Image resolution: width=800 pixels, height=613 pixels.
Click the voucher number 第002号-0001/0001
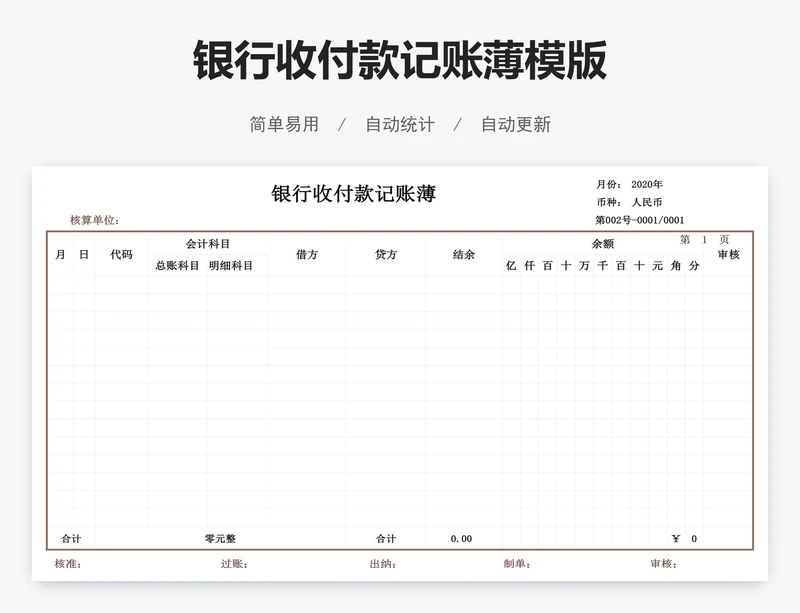tap(640, 220)
